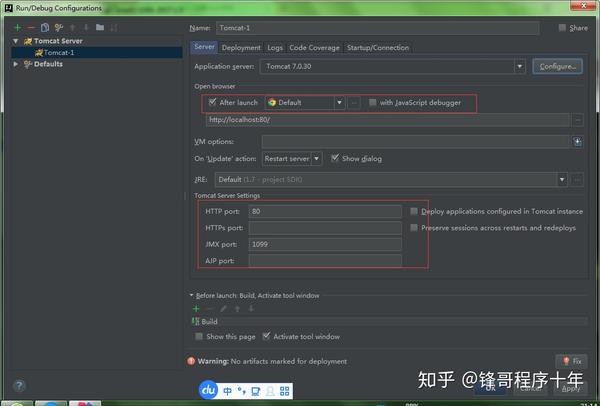Open the input method soft keyboard icon
The image size is (600, 406).
(x=256, y=391)
